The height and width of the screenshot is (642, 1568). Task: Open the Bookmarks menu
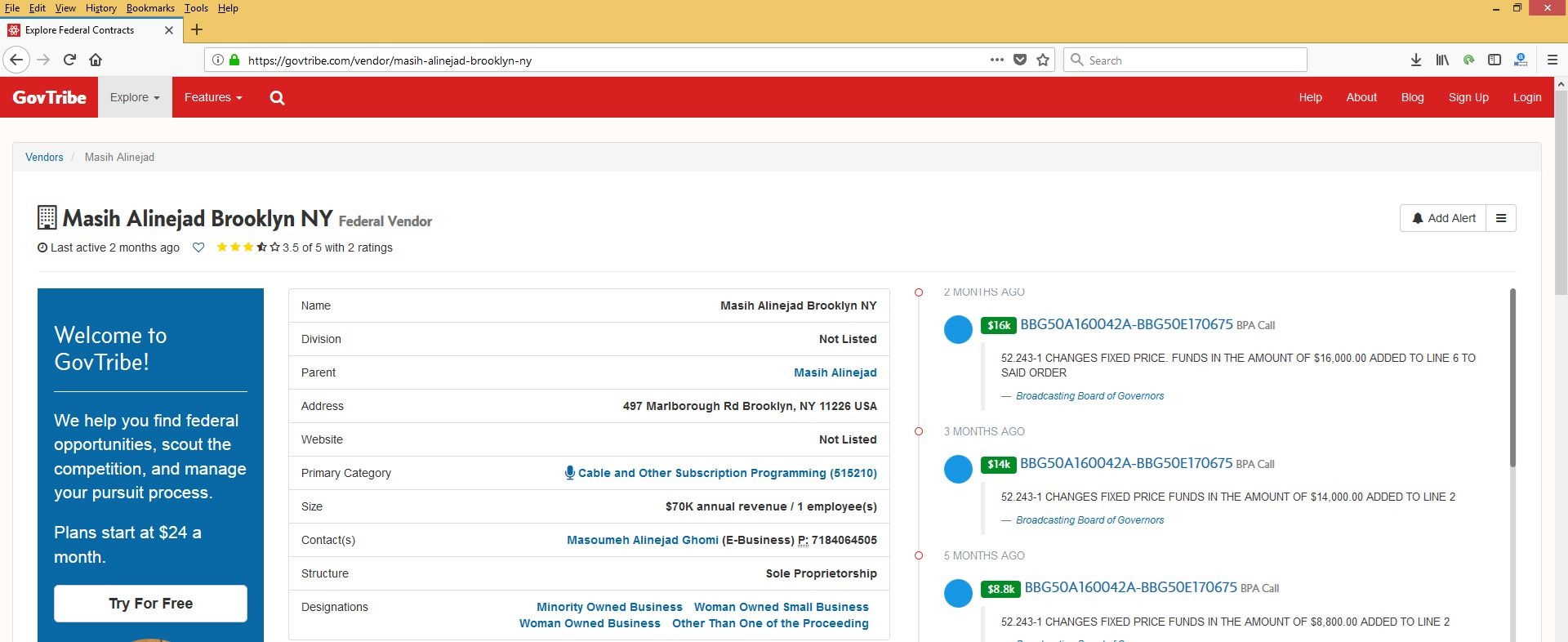pos(150,8)
